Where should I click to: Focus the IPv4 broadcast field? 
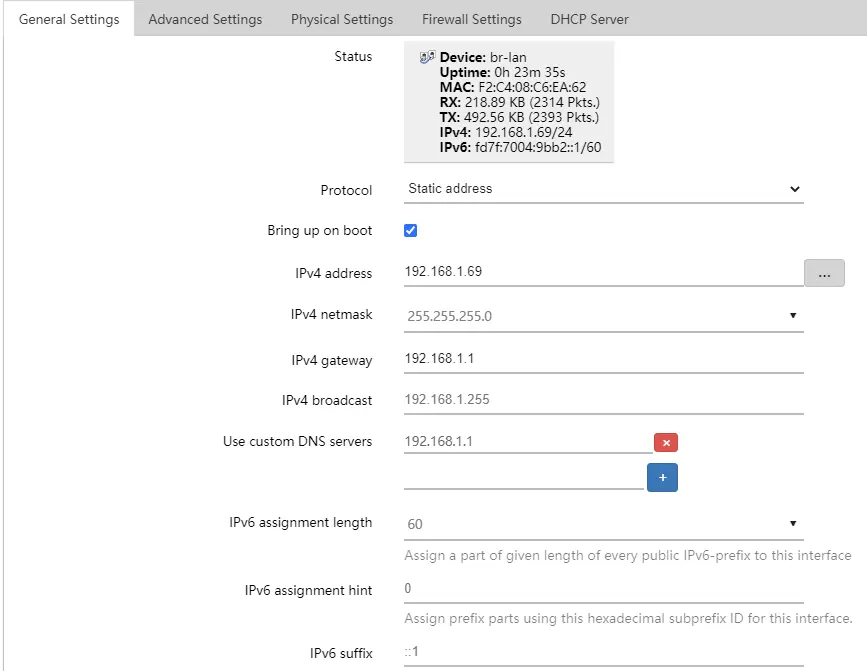[603, 400]
